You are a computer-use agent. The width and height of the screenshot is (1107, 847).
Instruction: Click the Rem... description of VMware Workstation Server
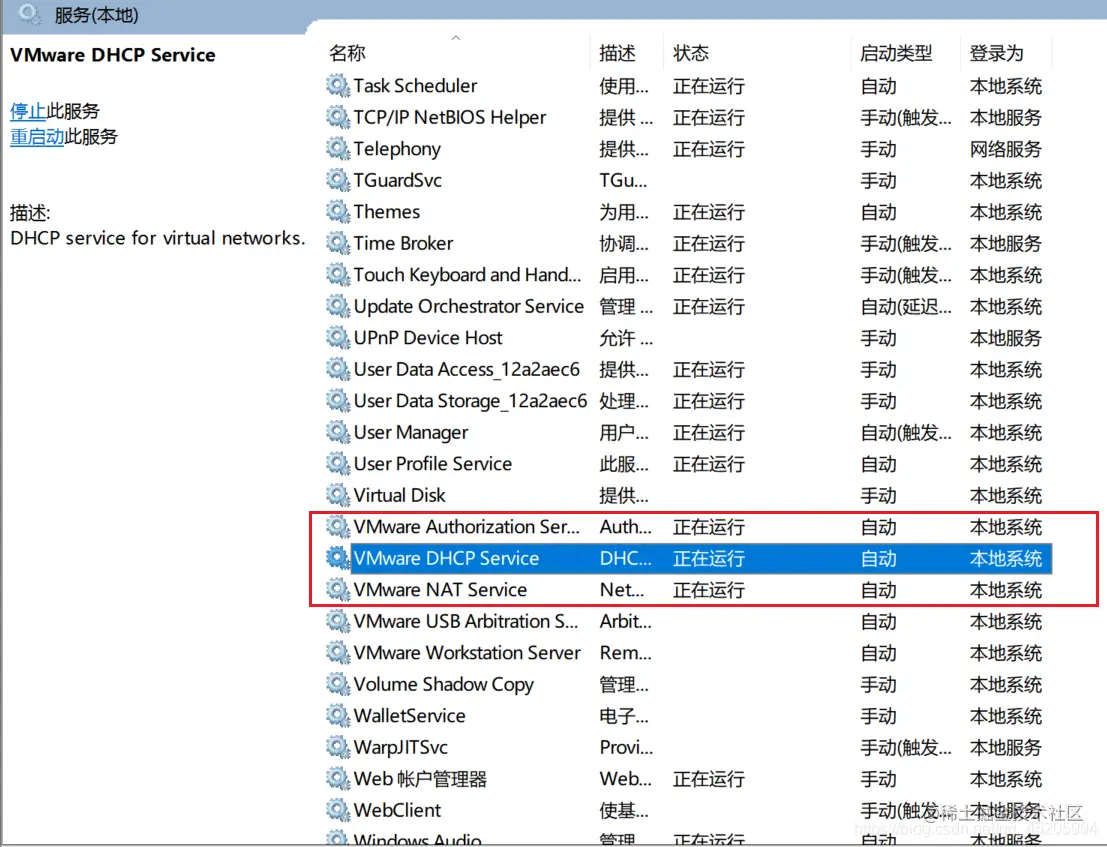tap(624, 653)
